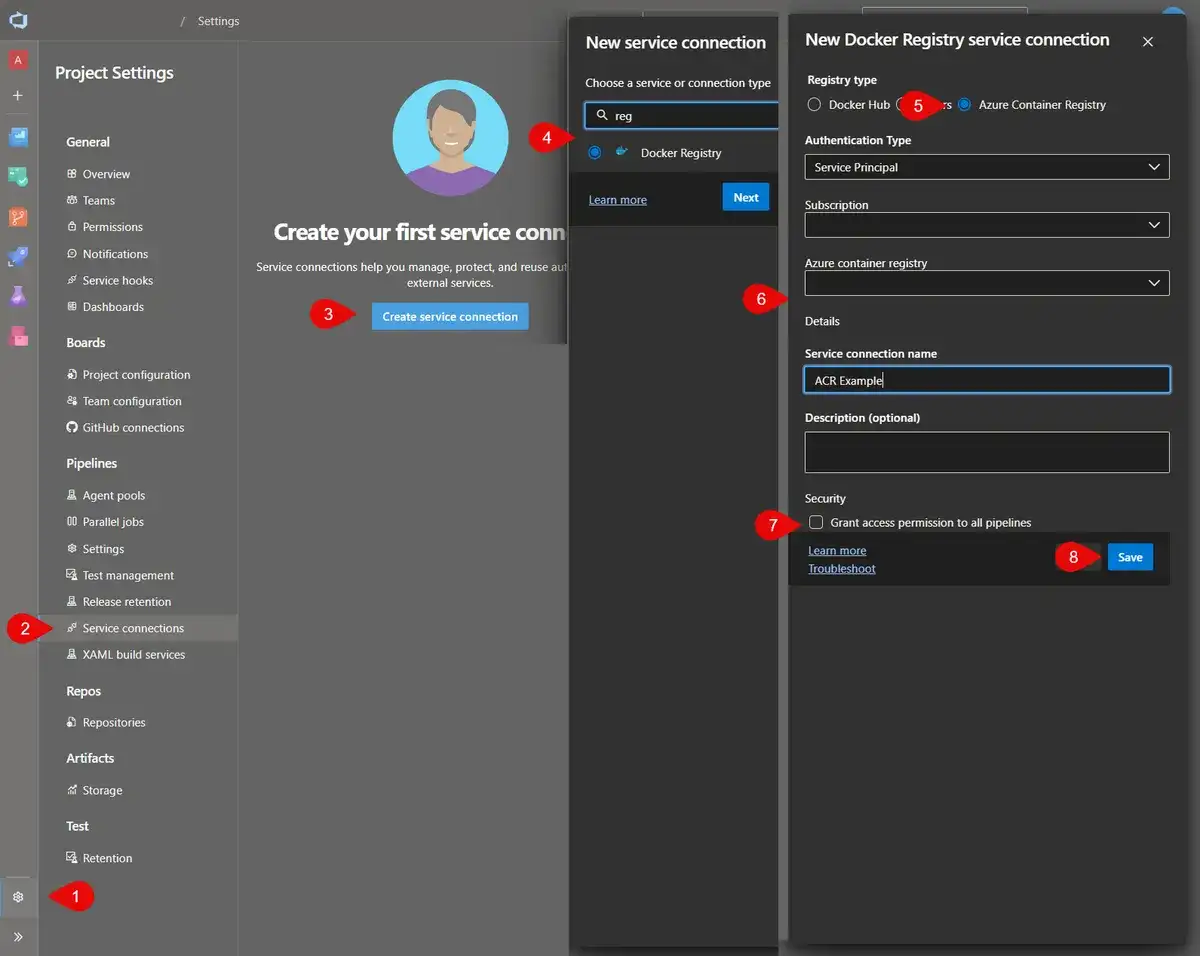Open the Repos branch icon
Viewport: 1200px width, 956px height.
18,217
